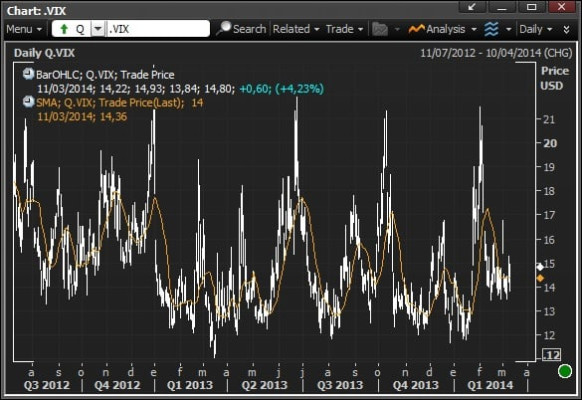Click the white diamond last price marker
This screenshot has width=582, height=400.
[540, 266]
